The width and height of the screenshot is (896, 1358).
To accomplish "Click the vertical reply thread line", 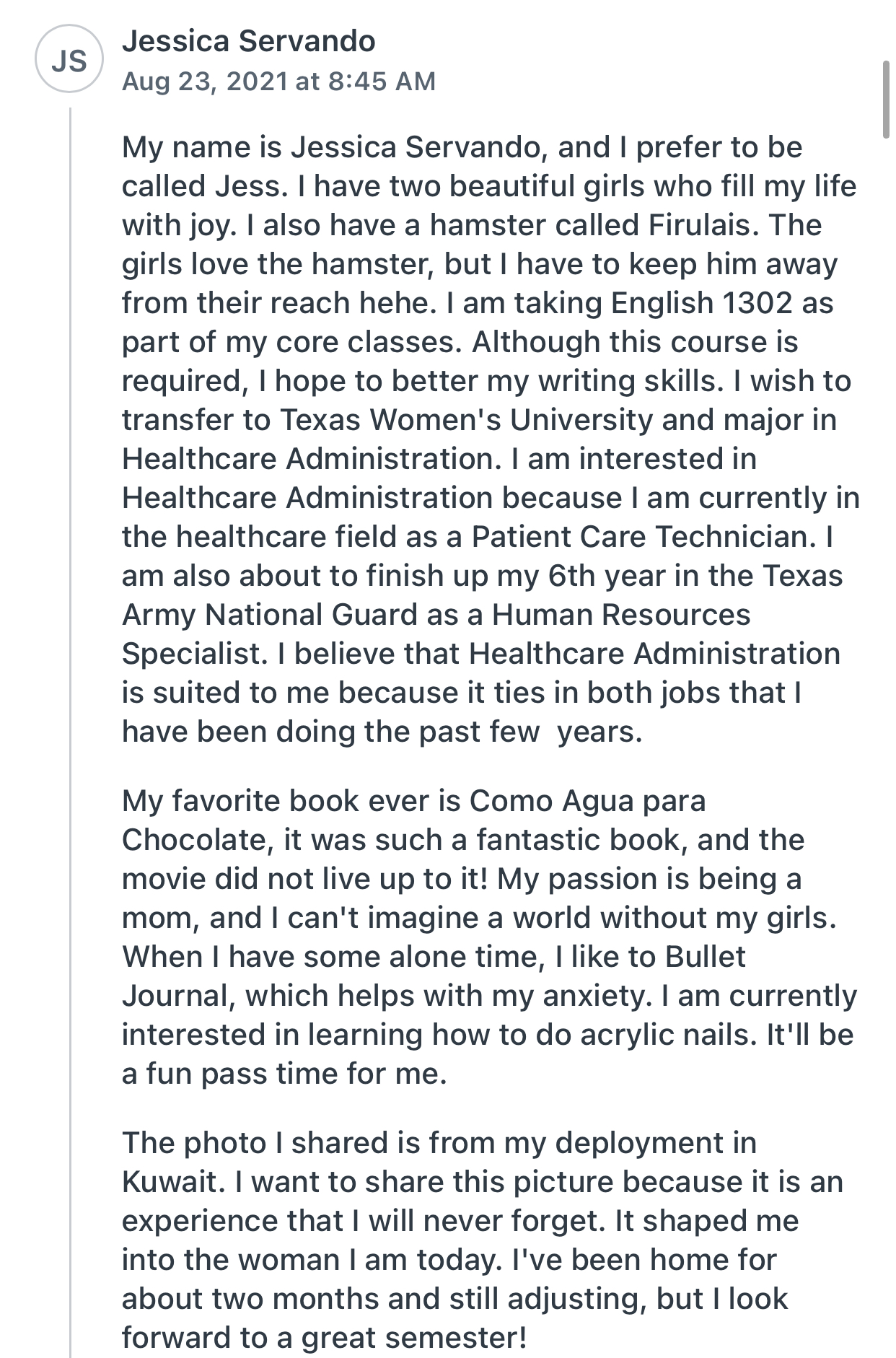I will pos(70,732).
